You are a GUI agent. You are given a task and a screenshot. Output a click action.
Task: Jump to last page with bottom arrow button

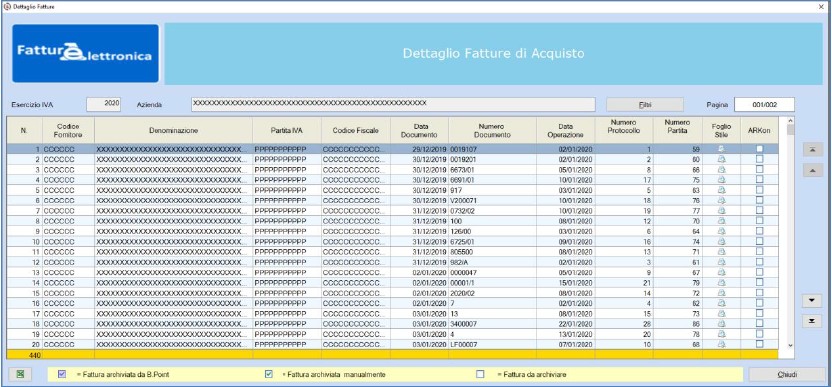[812, 321]
